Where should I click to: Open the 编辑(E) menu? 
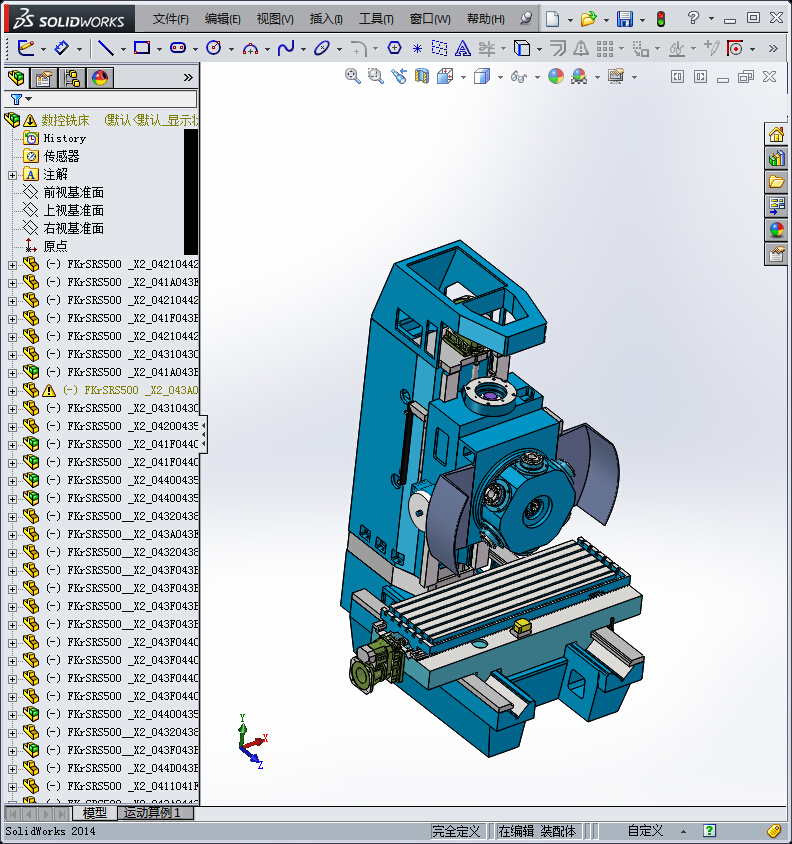pyautogui.click(x=222, y=19)
